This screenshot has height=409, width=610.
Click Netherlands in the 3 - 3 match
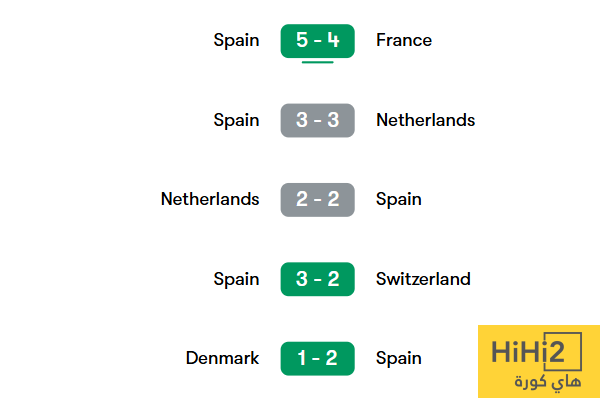tap(425, 120)
